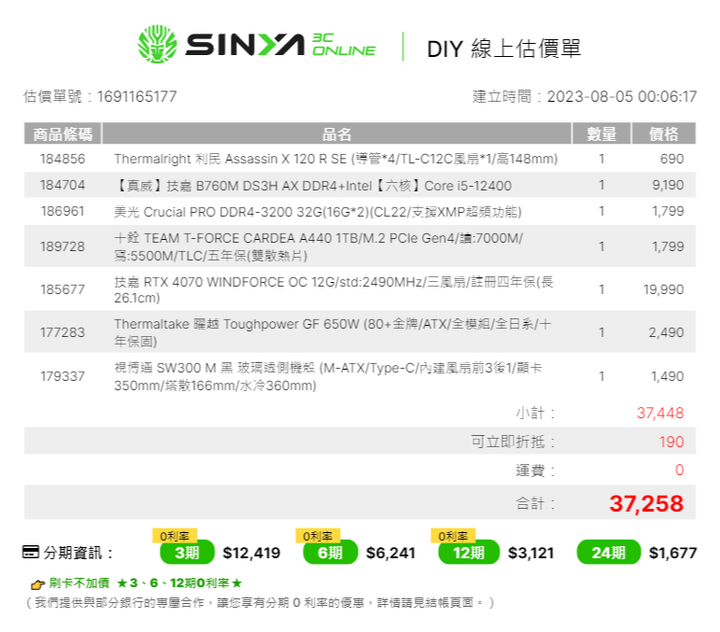Click the price 1,490
The image size is (720, 632).
pyautogui.click(x=668, y=376)
